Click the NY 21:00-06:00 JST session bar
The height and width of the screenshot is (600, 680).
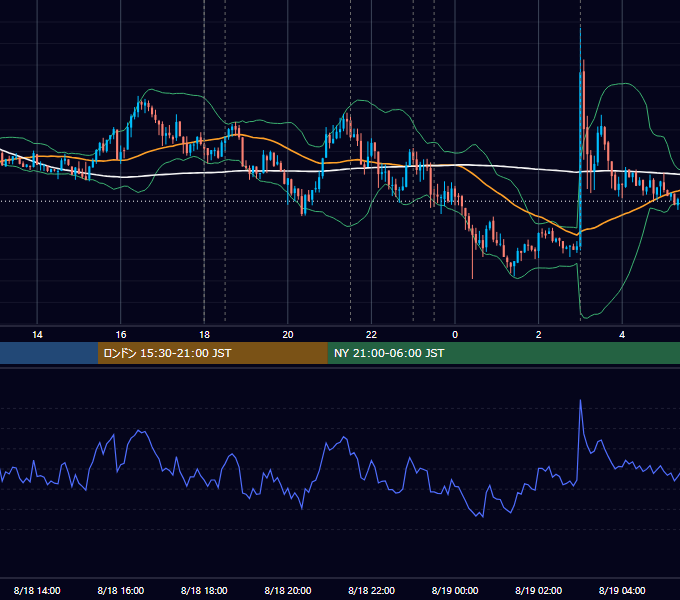(x=503, y=353)
